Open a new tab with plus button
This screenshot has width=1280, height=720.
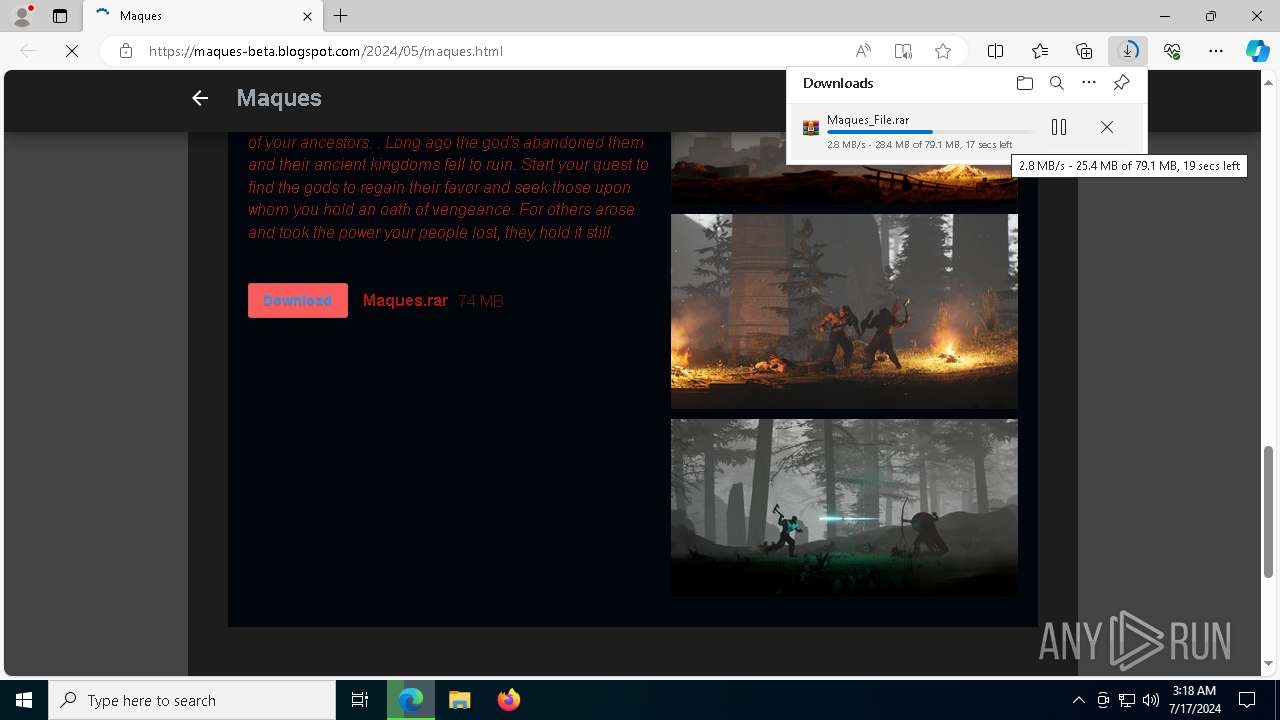pos(341,16)
